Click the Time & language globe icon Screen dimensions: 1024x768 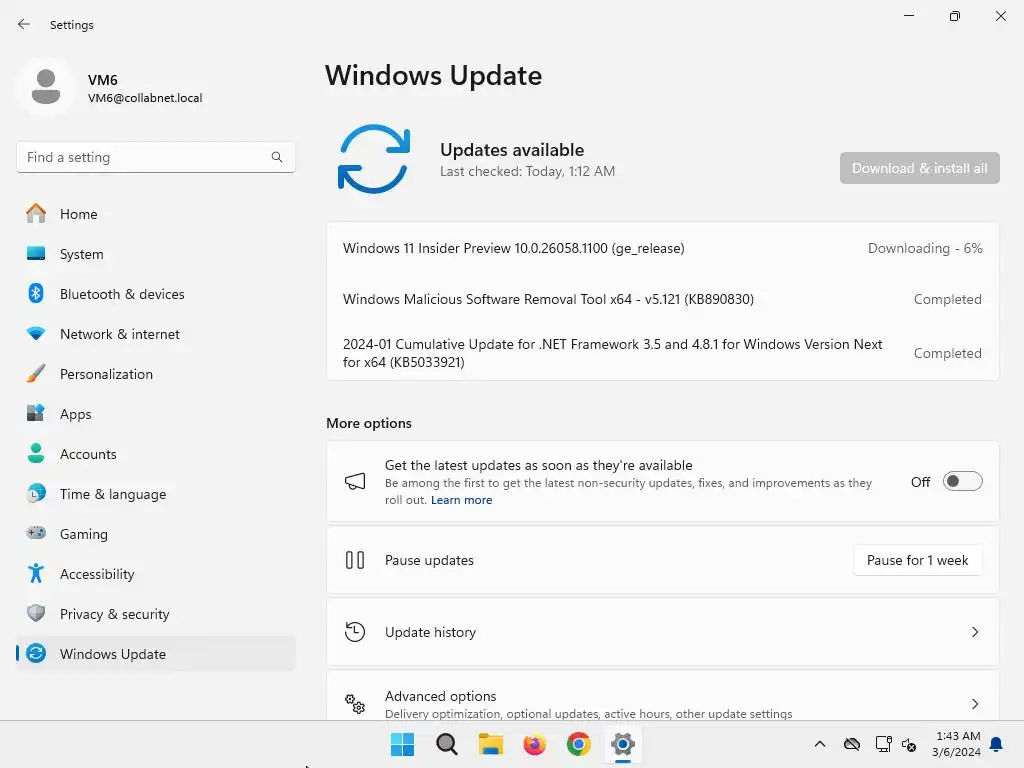[36, 493]
